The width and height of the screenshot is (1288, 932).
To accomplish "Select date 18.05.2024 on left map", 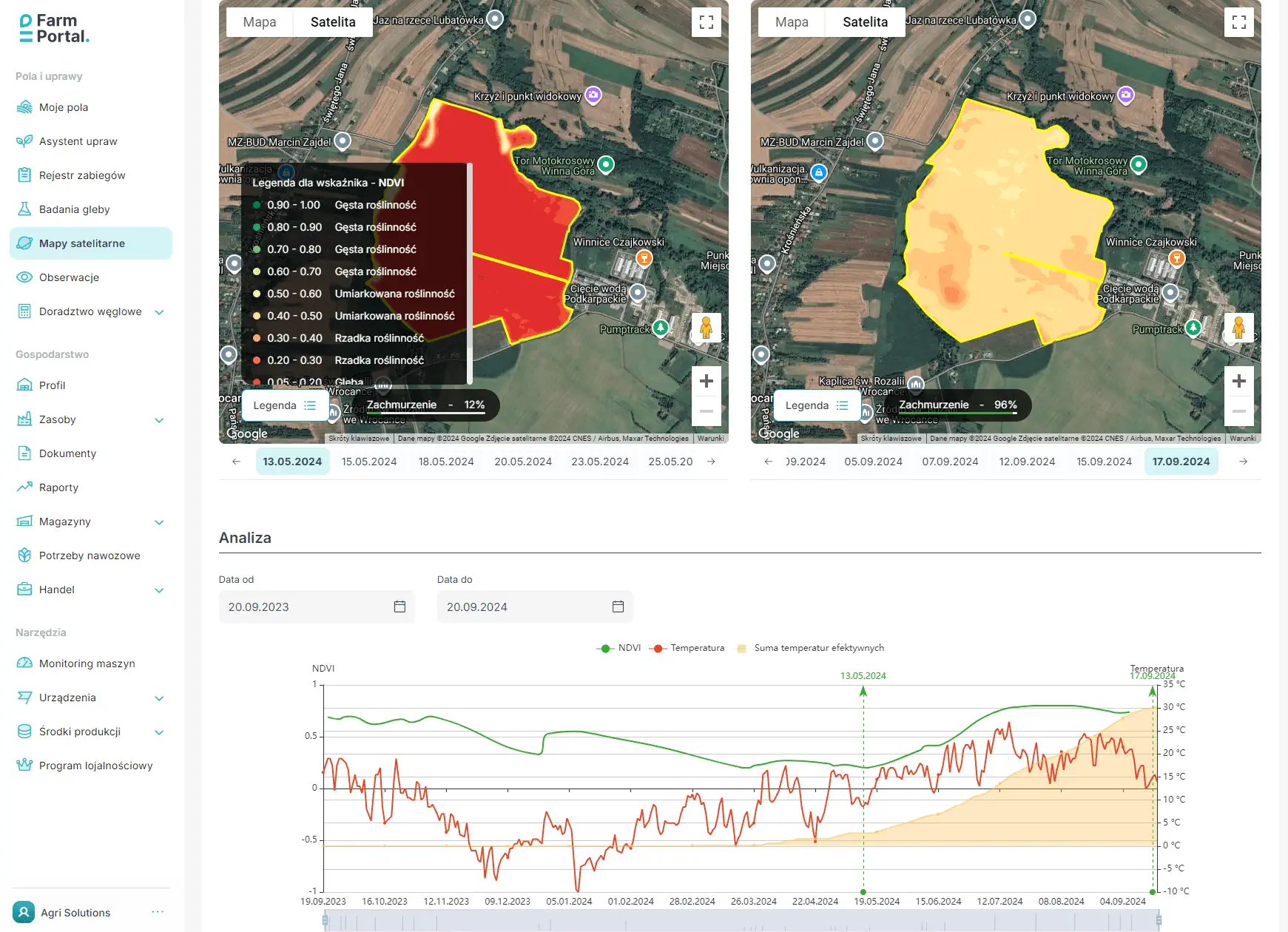I will click(446, 462).
